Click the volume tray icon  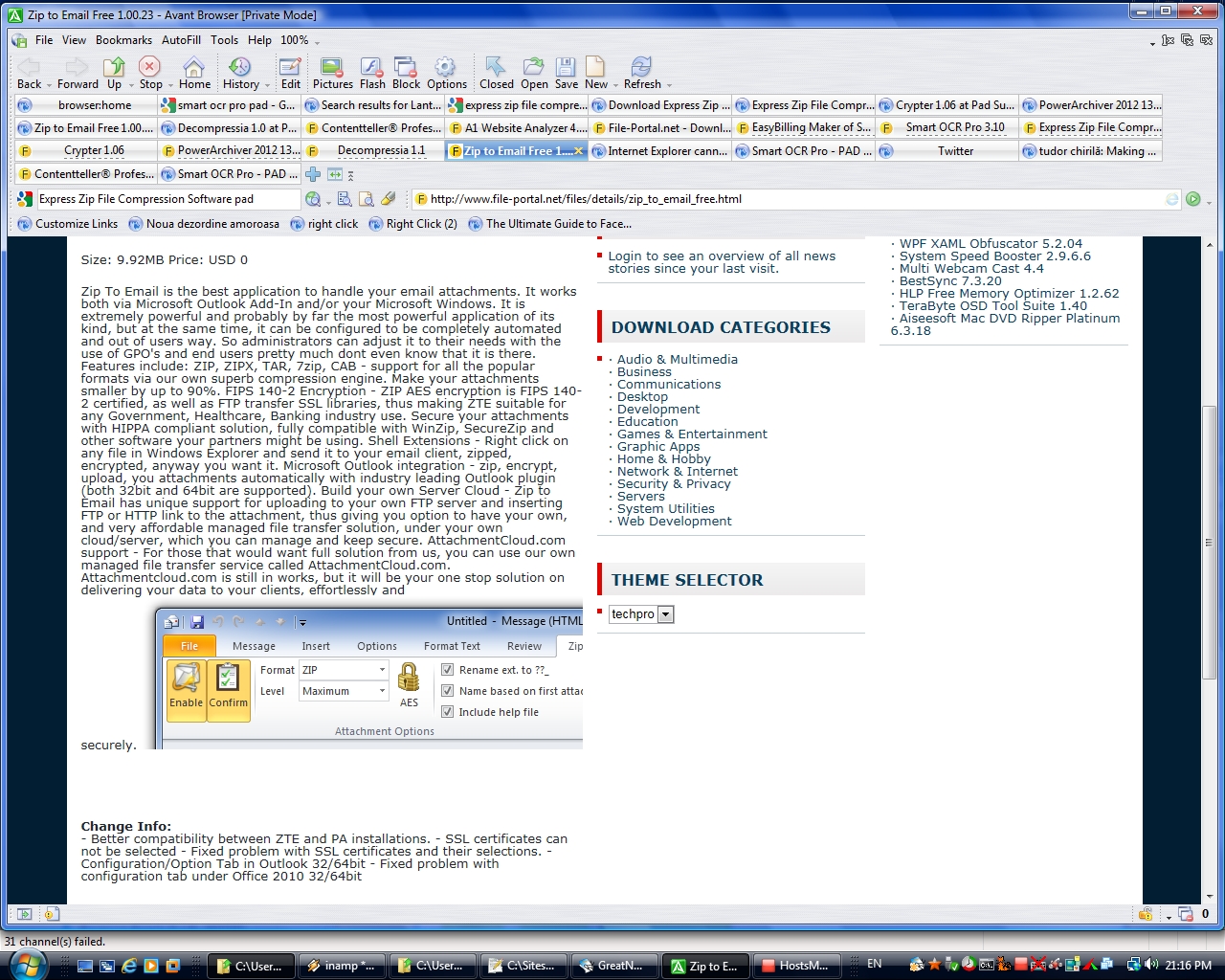1151,965
